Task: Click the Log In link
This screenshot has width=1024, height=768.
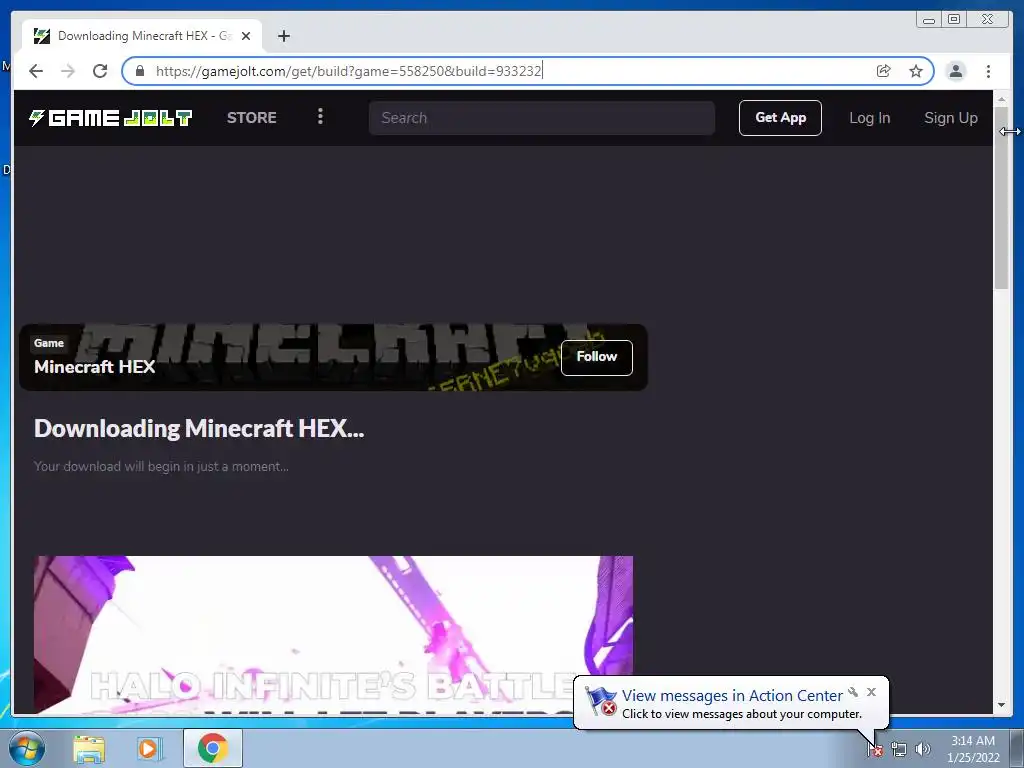Action: click(869, 118)
